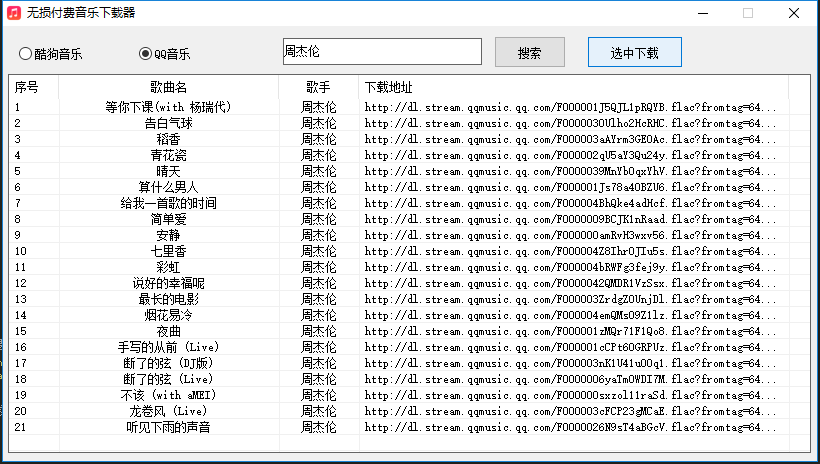This screenshot has width=820, height=464.
Task: Select the row for 夜曲
Action: coord(168,331)
